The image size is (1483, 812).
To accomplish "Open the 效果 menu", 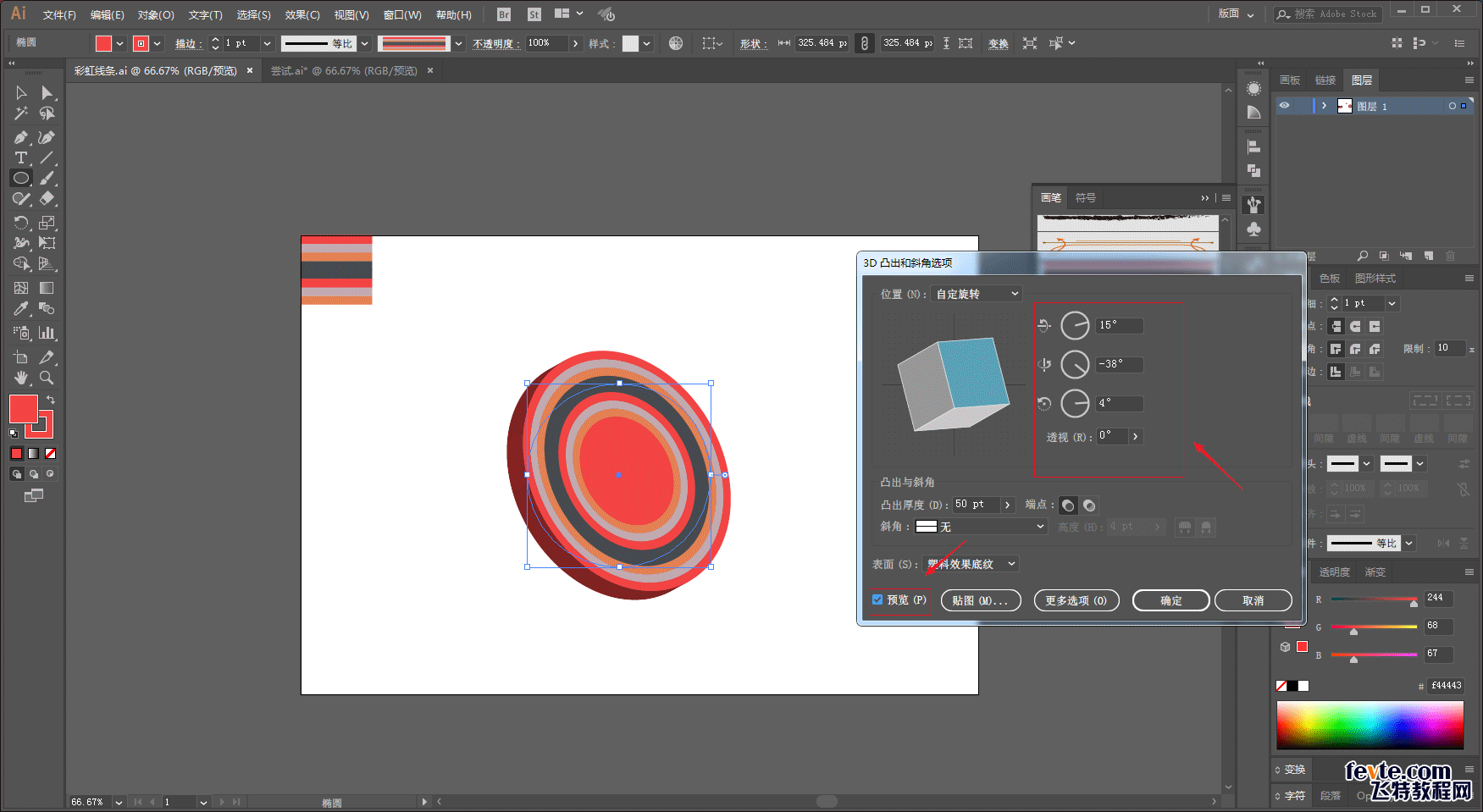I will 302,15.
